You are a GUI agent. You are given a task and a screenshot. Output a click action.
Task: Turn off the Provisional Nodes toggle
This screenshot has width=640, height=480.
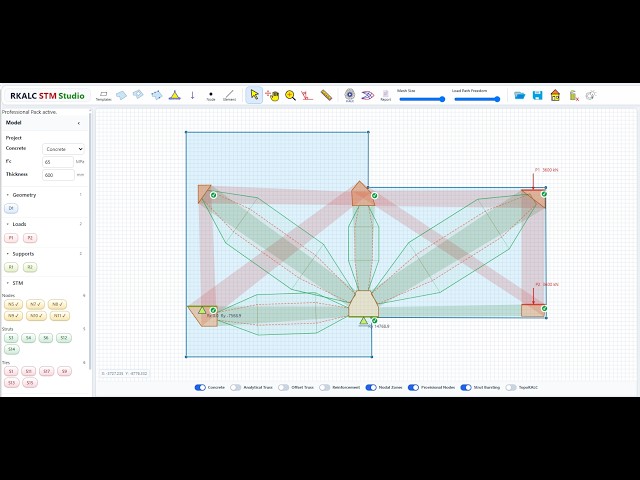pyautogui.click(x=413, y=387)
